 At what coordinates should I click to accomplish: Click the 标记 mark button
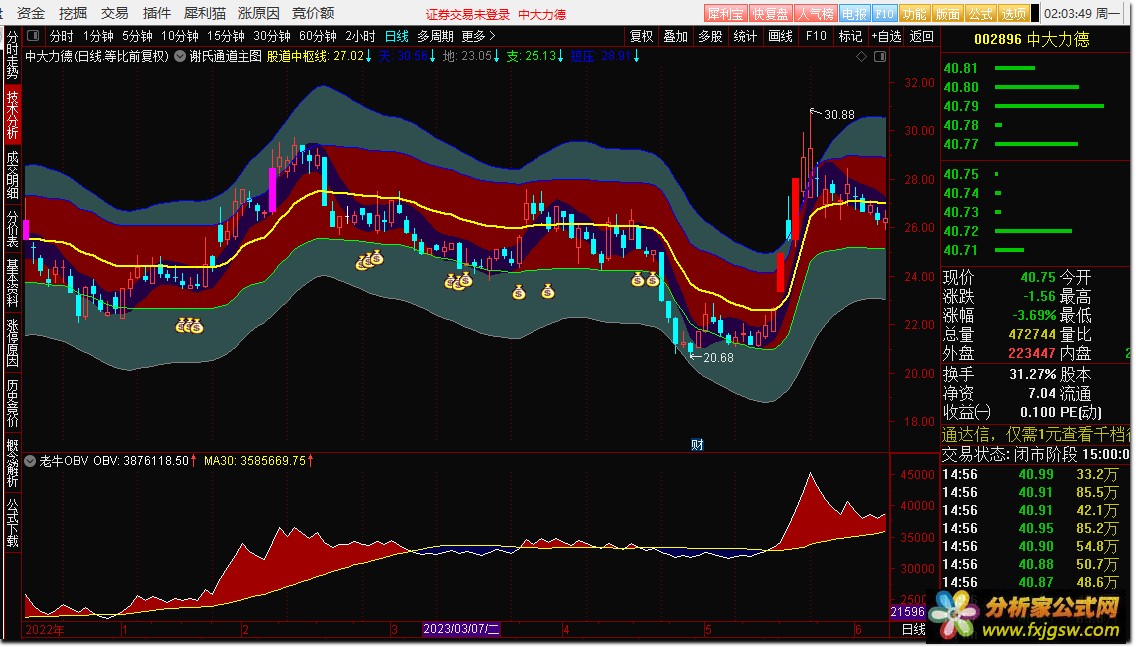[850, 36]
